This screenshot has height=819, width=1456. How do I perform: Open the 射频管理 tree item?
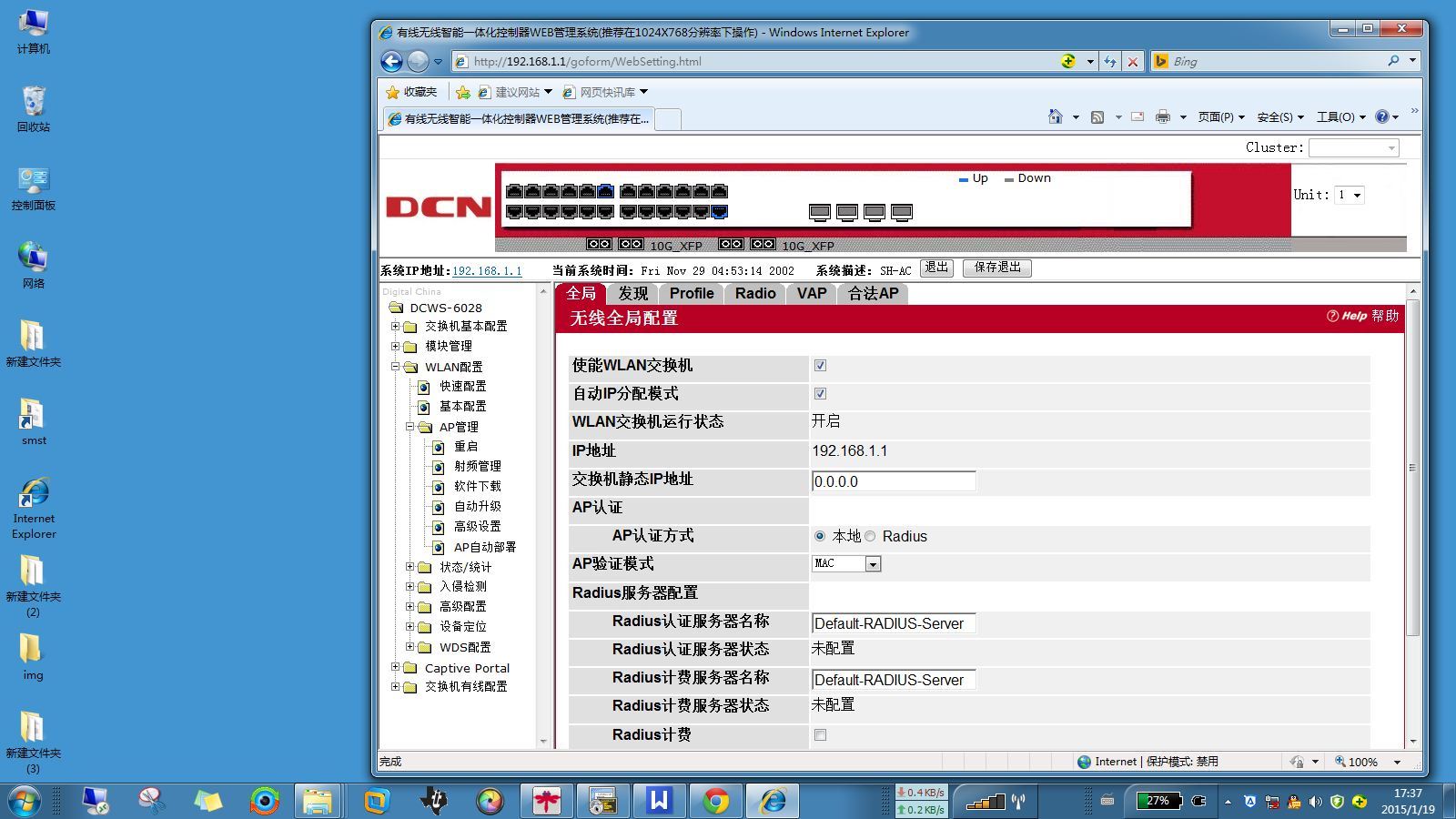[478, 465]
